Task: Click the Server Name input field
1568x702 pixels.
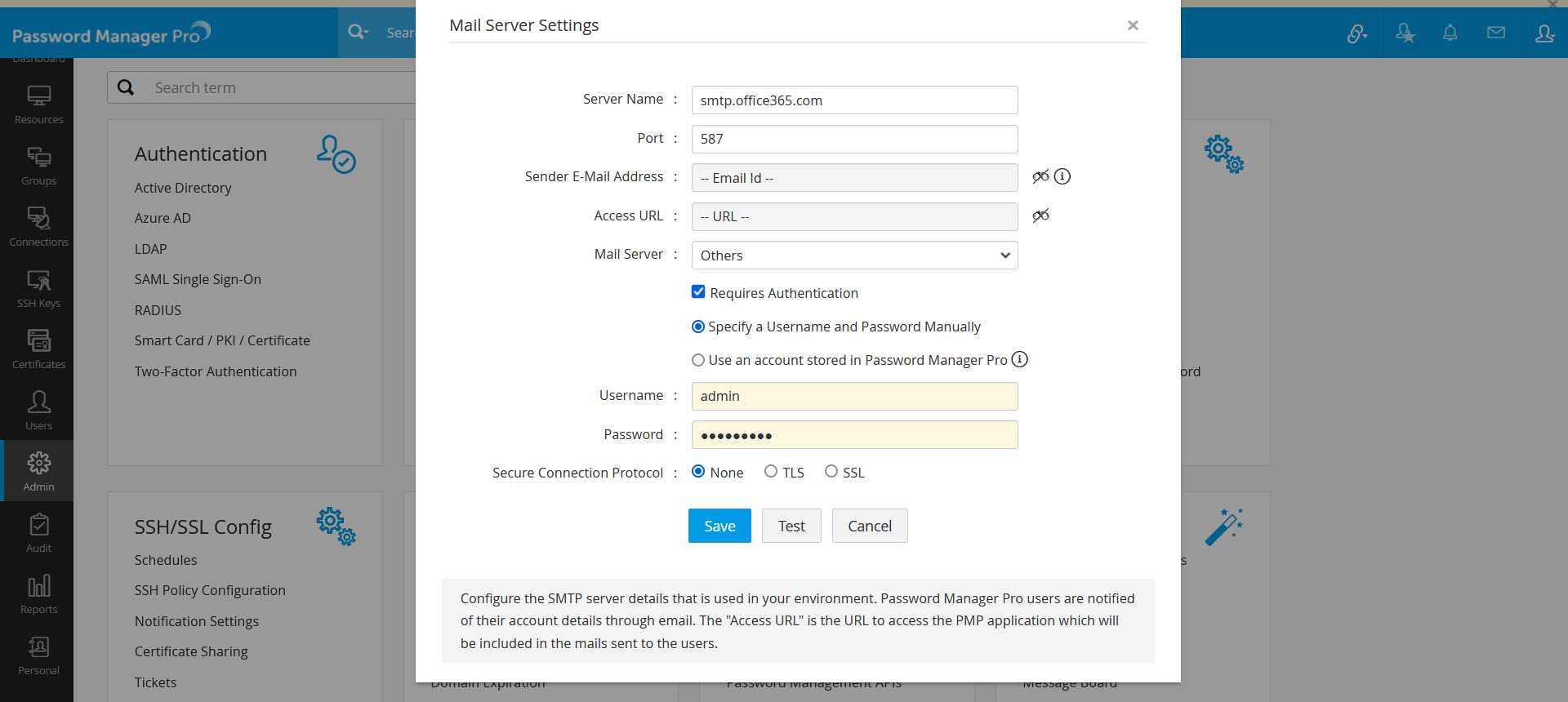Action: point(854,100)
